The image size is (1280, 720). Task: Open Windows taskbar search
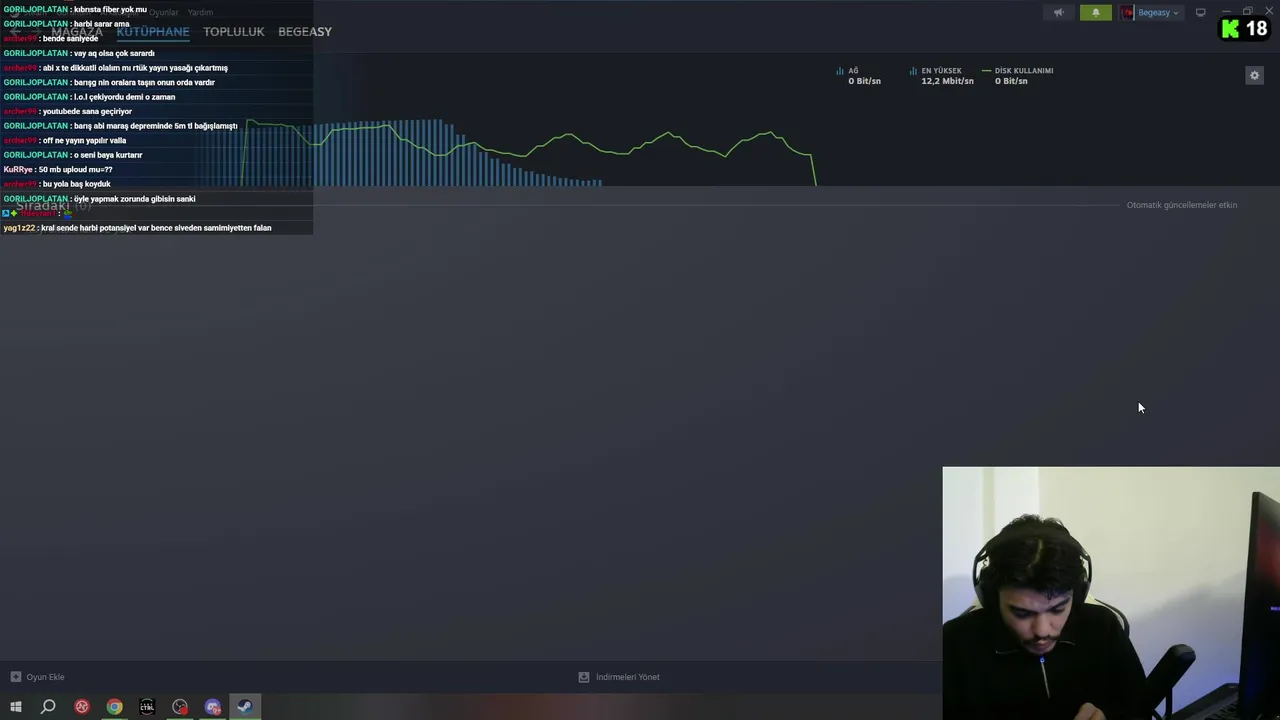(47, 707)
